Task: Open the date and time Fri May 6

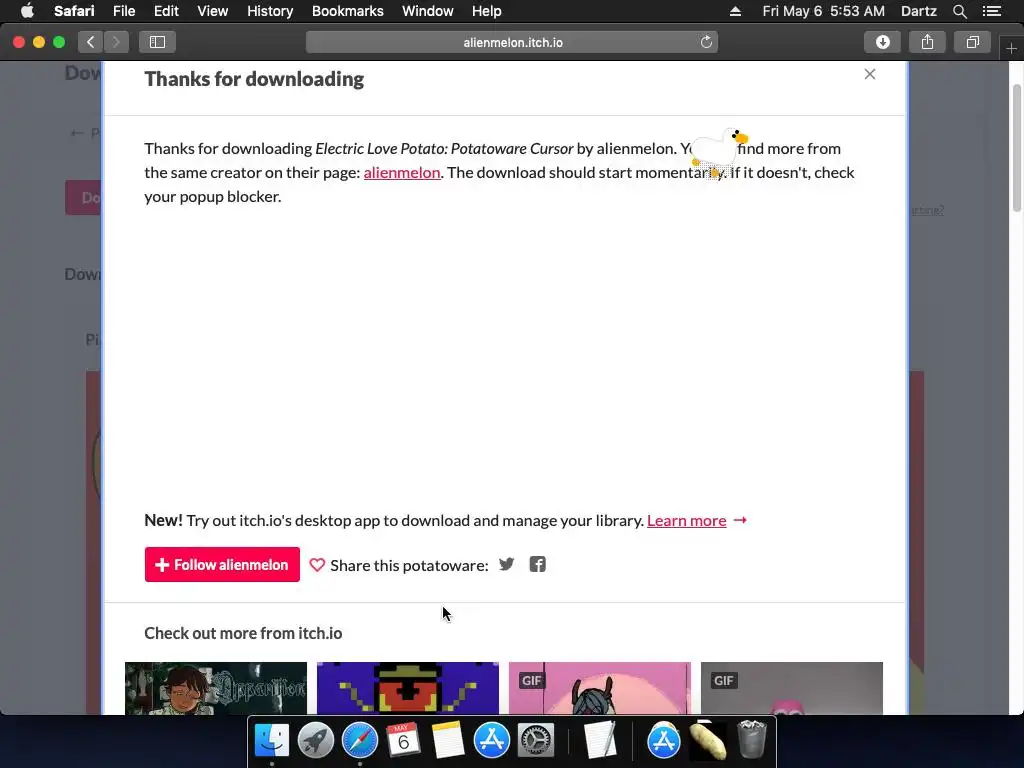Action: tap(824, 11)
